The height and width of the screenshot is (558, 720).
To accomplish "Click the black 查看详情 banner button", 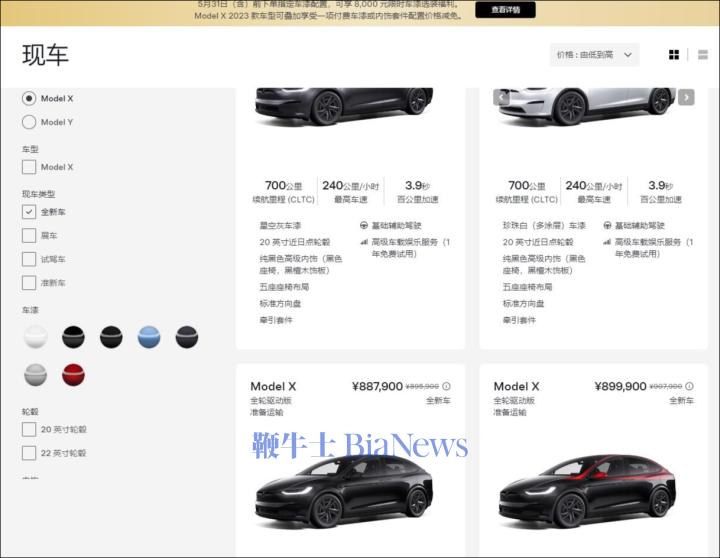I will coord(505,10).
